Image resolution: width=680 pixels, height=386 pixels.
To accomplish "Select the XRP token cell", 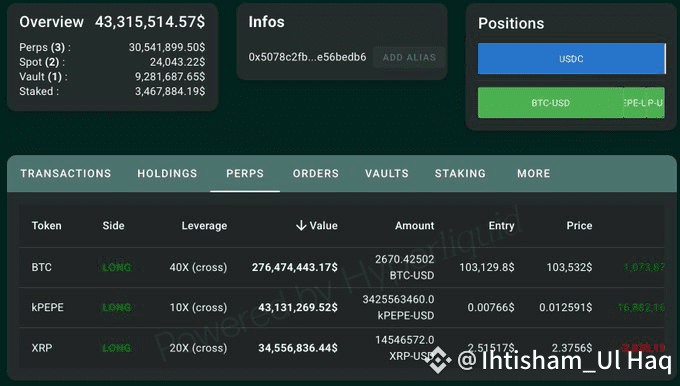I will point(42,348).
